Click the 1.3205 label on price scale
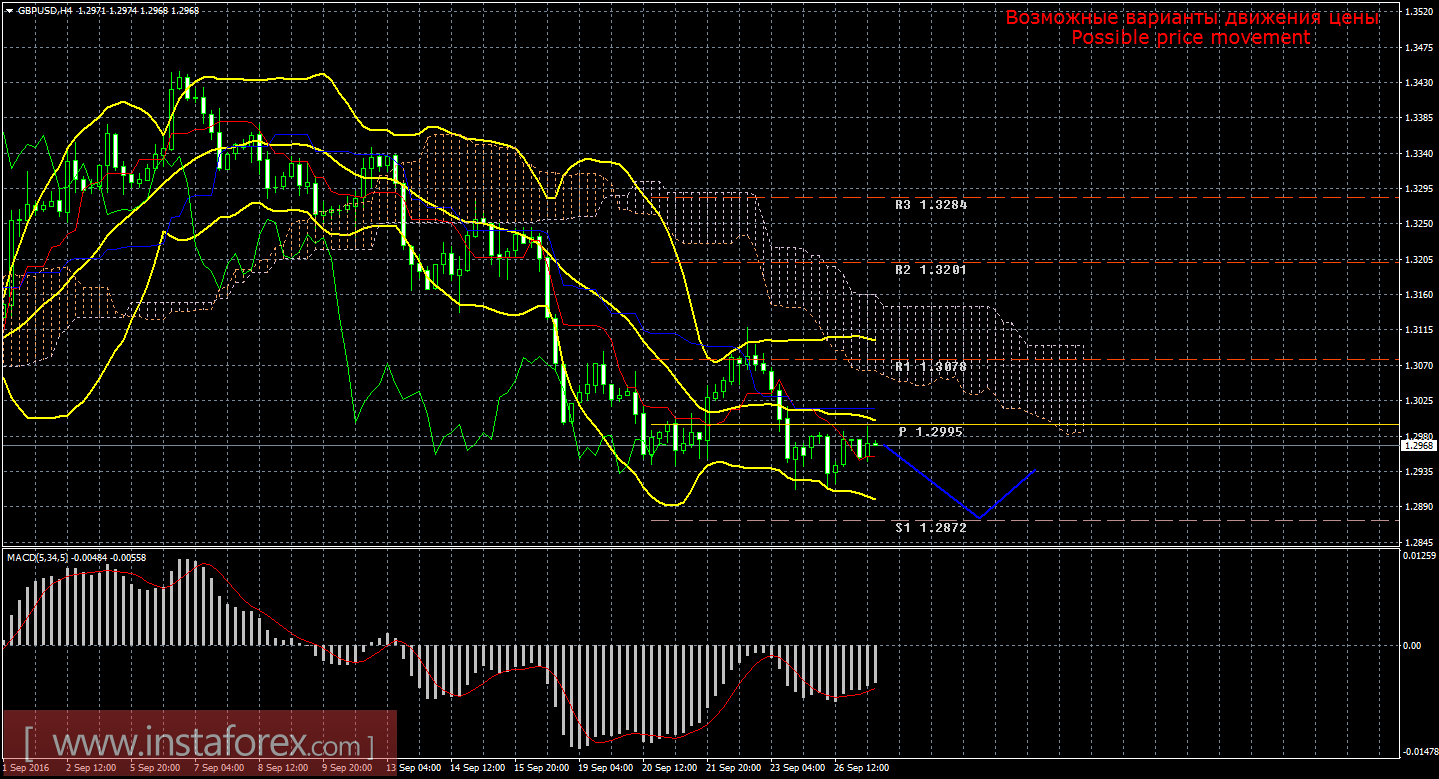 point(1417,259)
